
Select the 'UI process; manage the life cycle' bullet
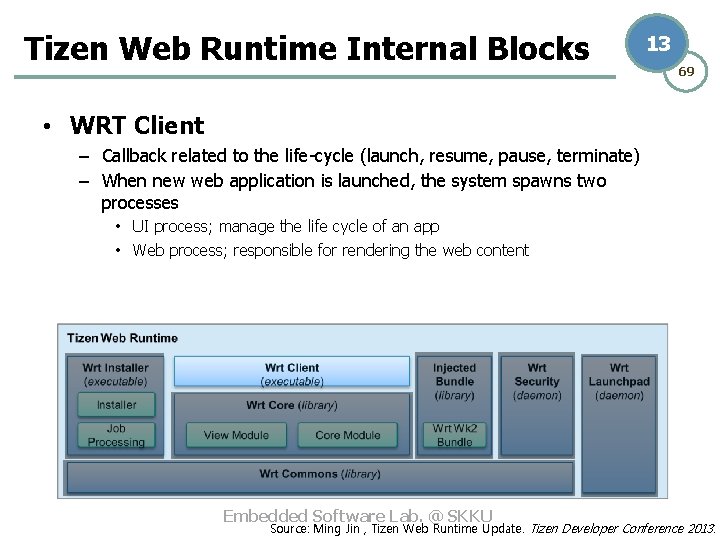coord(285,226)
